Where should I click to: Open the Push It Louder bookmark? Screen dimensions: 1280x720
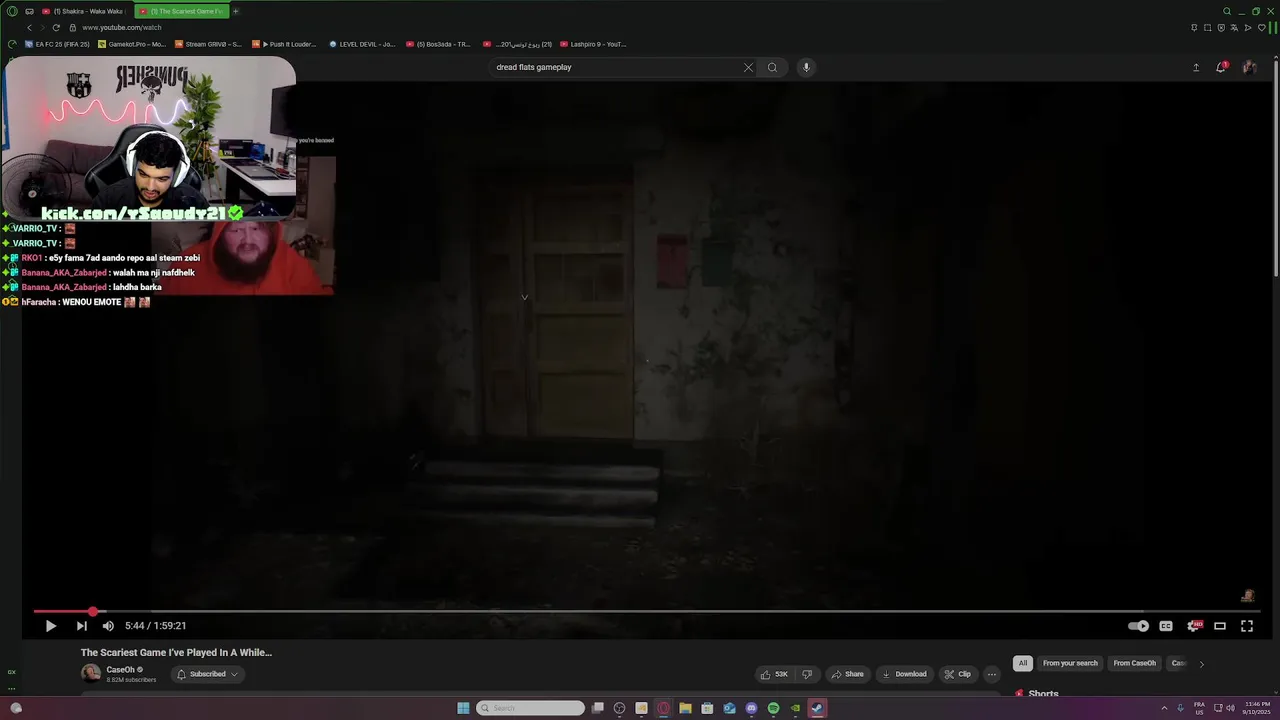click(x=284, y=44)
